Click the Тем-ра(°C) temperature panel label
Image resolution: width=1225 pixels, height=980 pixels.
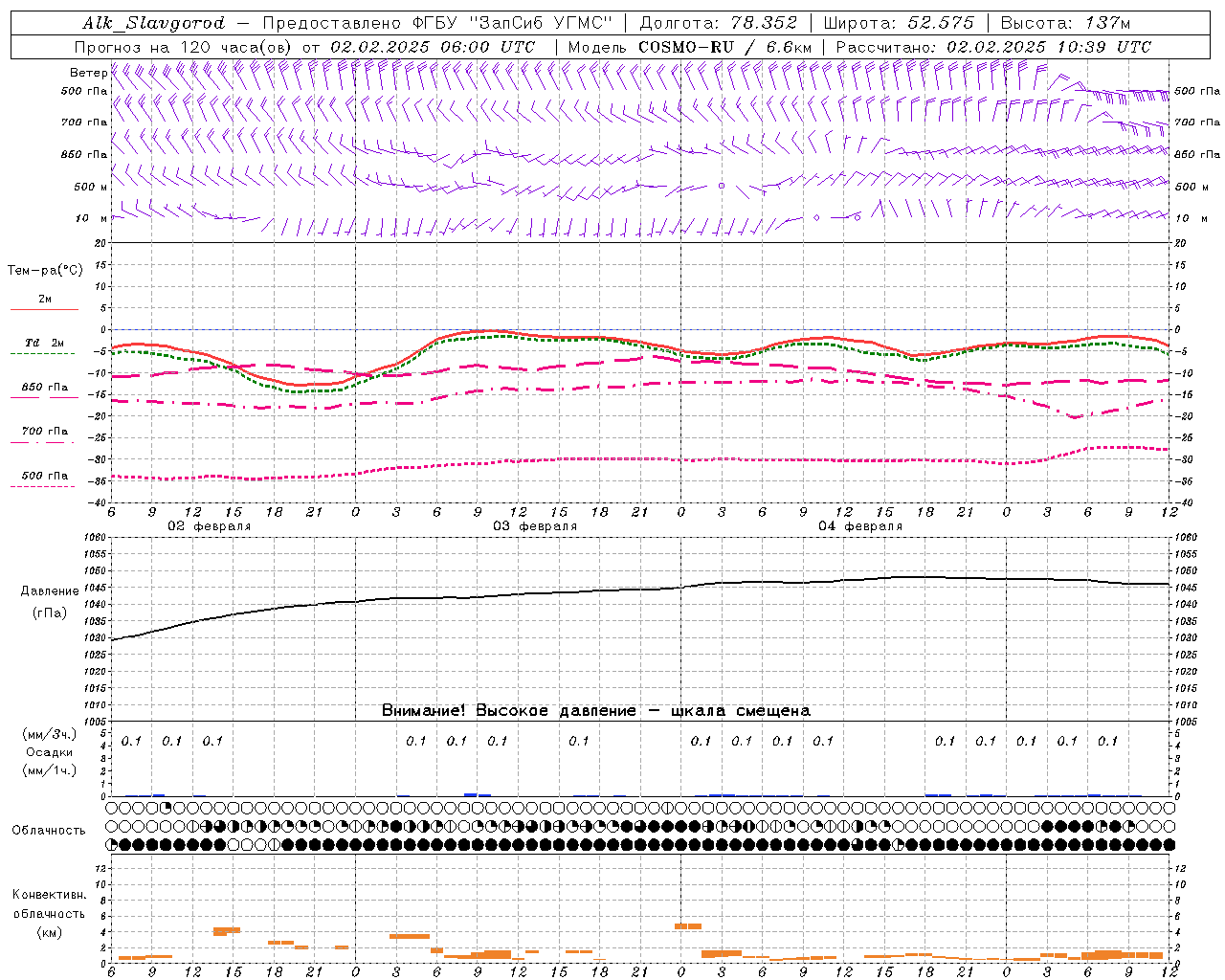click(x=45, y=271)
